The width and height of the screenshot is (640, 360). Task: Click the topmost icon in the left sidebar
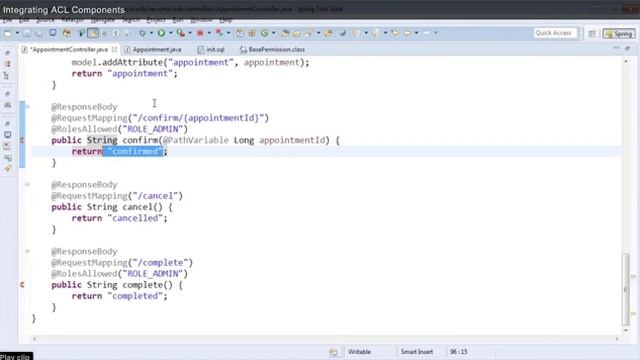(7, 53)
